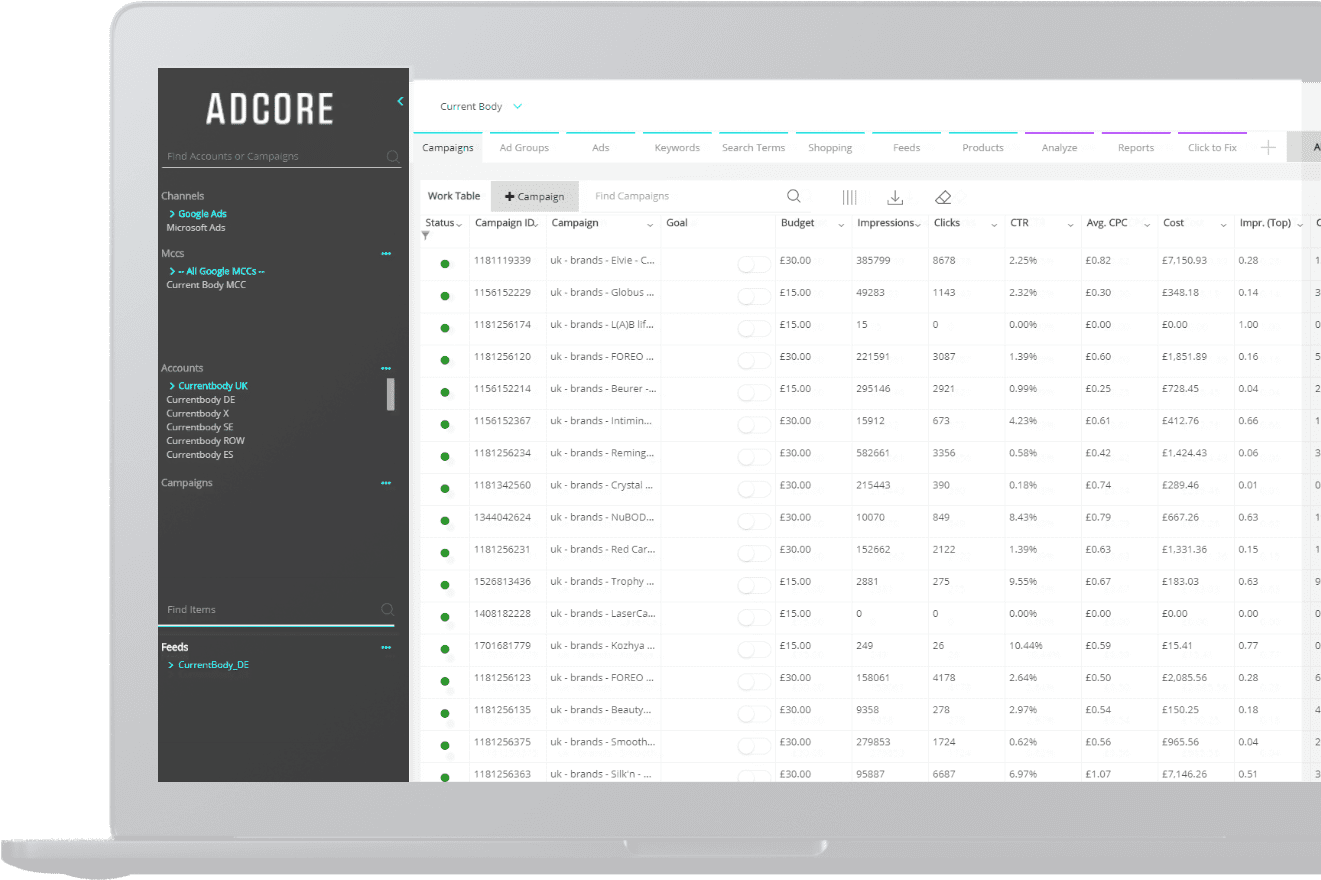The height and width of the screenshot is (880, 1321).
Task: Collapse the sidebar with the cyan chevron
Action: [400, 101]
